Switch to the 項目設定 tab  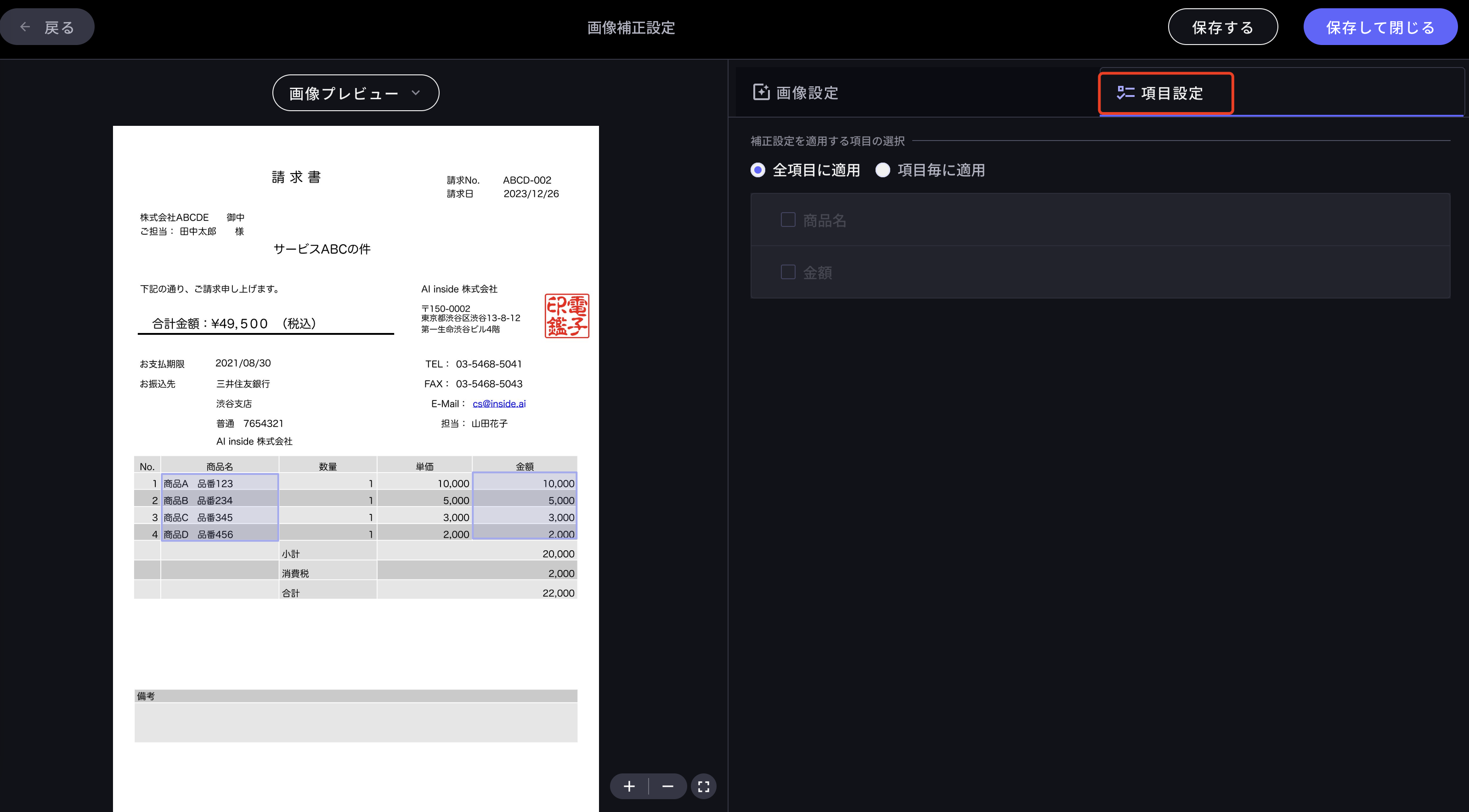coord(1172,93)
